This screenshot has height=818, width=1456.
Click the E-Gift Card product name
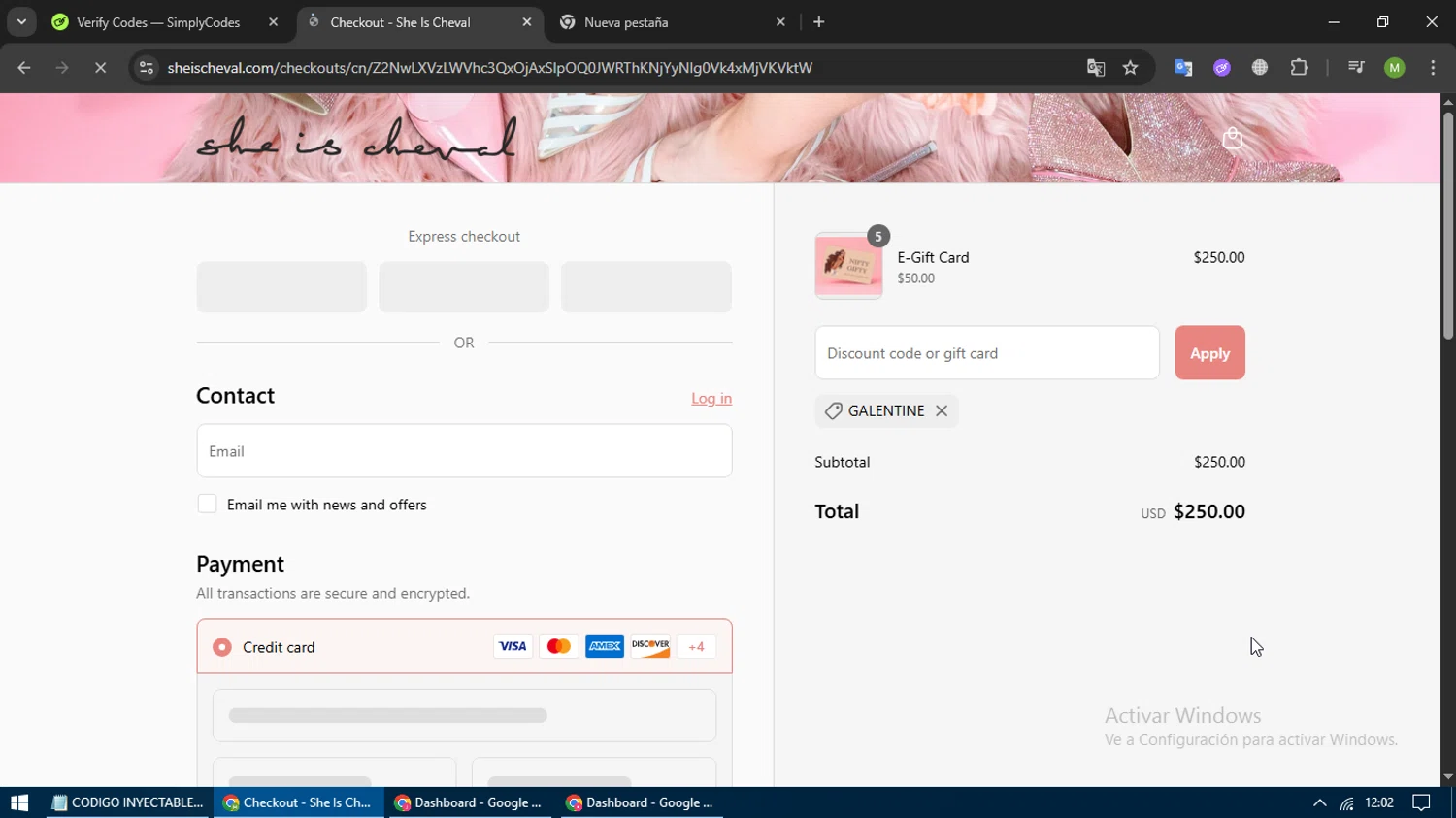pyautogui.click(x=933, y=257)
